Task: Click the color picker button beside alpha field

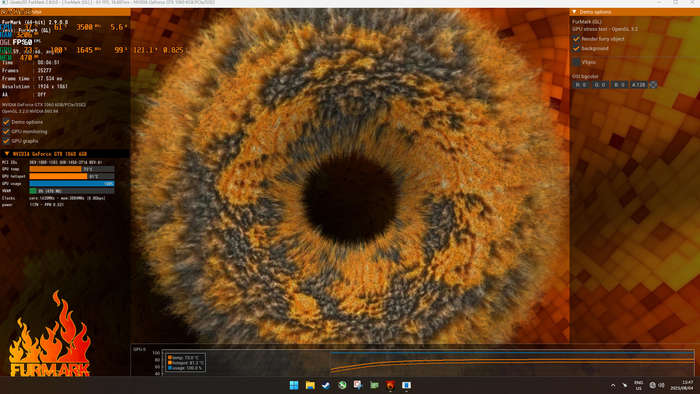Action: coord(653,84)
